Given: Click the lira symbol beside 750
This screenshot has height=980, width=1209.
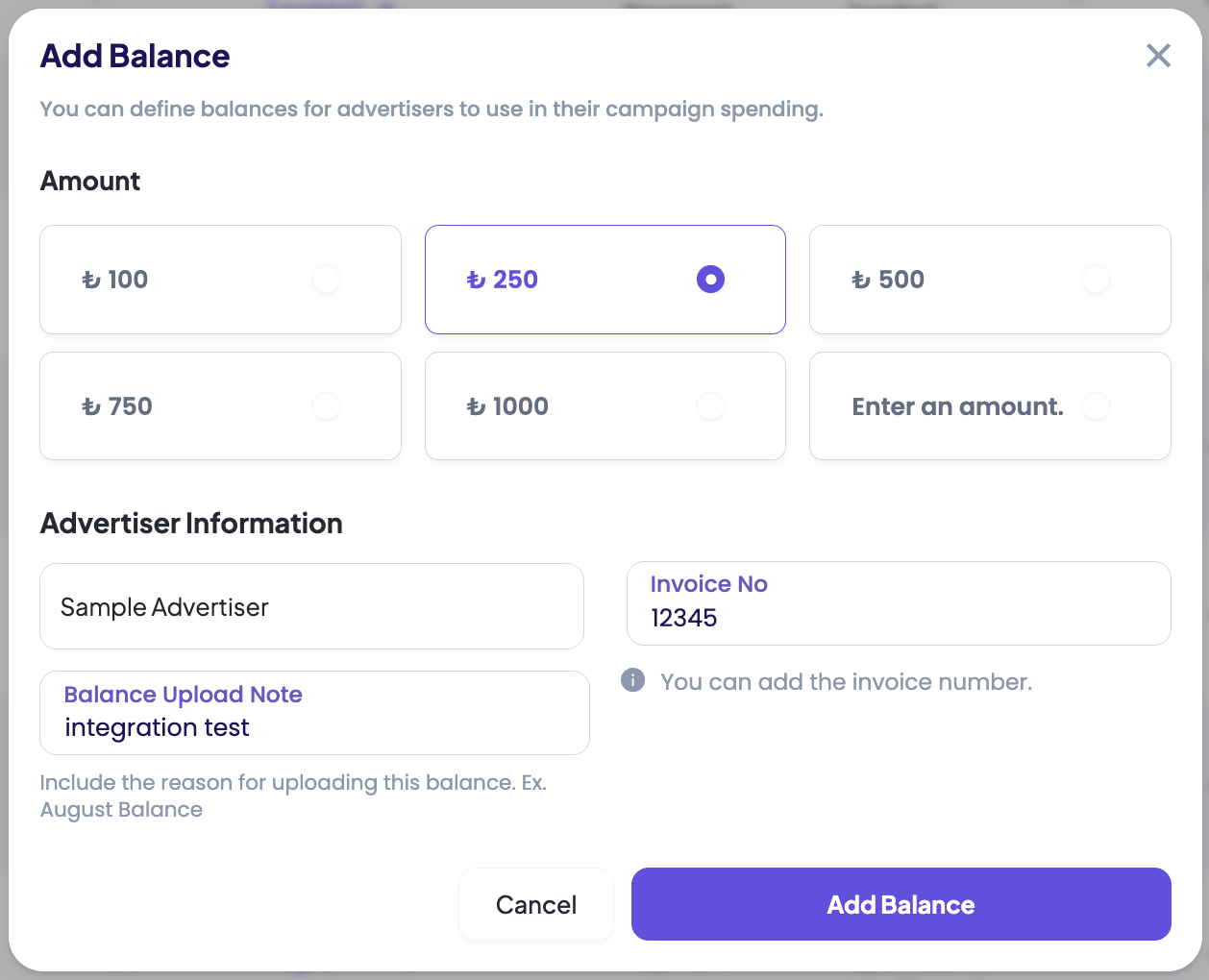Looking at the screenshot, I should [91, 407].
